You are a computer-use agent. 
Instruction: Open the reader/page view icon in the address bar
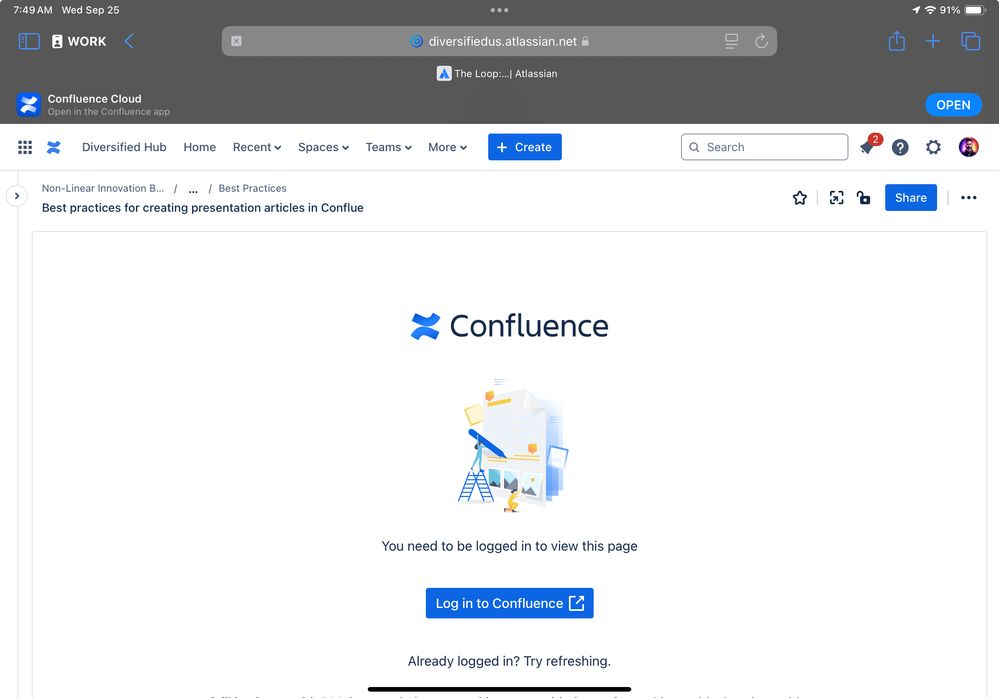[731, 41]
